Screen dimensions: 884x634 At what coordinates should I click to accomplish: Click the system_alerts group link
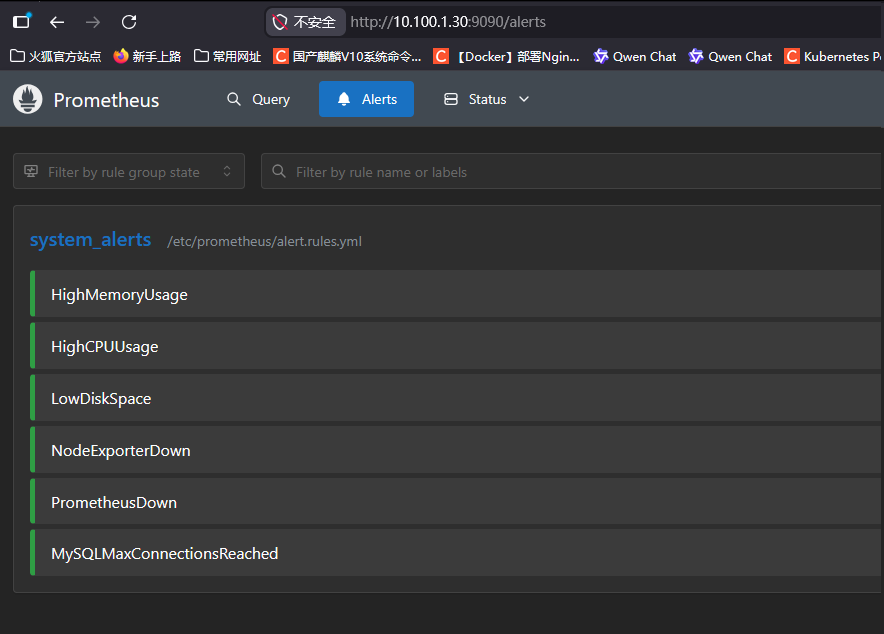point(90,240)
